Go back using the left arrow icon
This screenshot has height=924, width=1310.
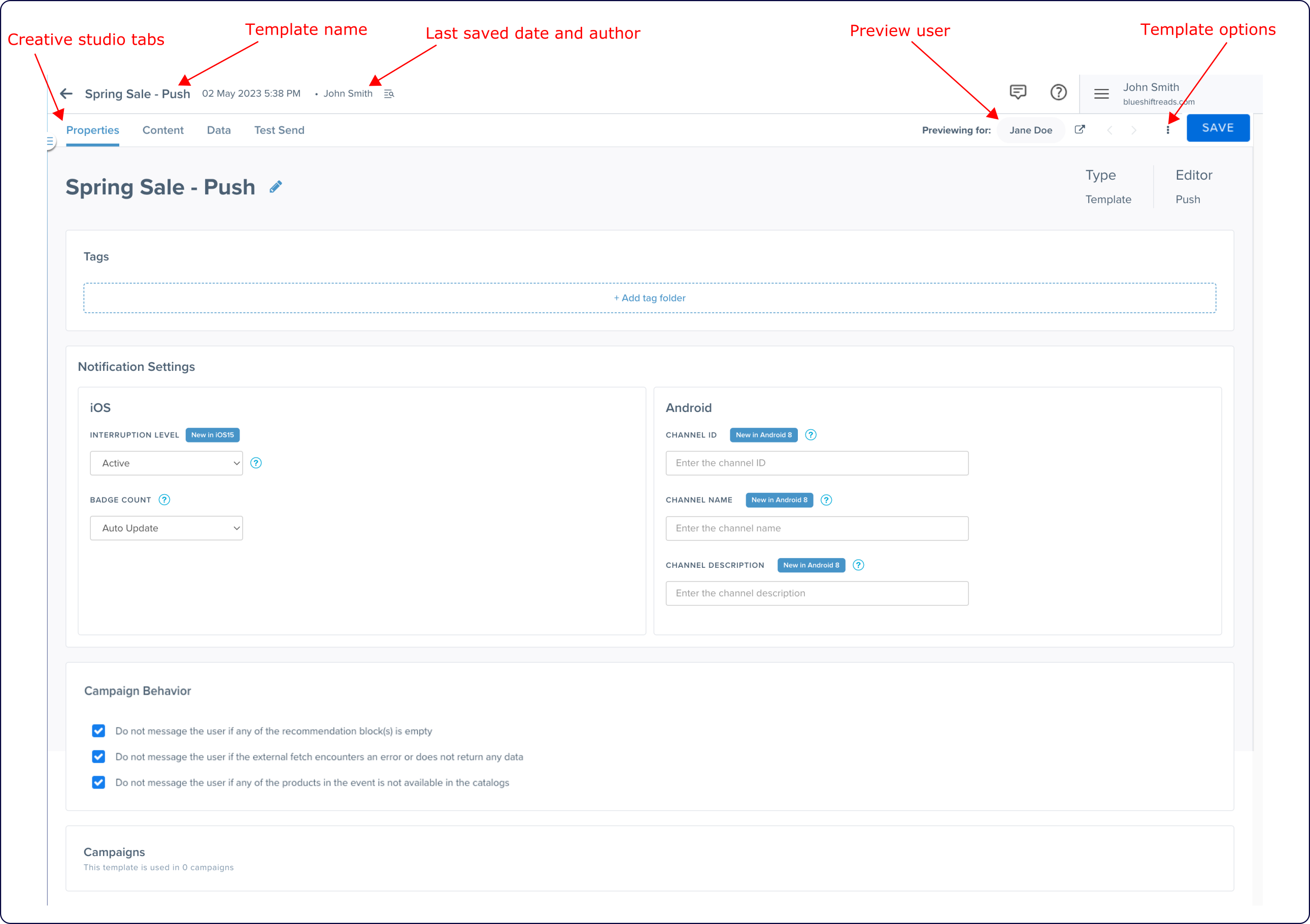[x=66, y=93]
